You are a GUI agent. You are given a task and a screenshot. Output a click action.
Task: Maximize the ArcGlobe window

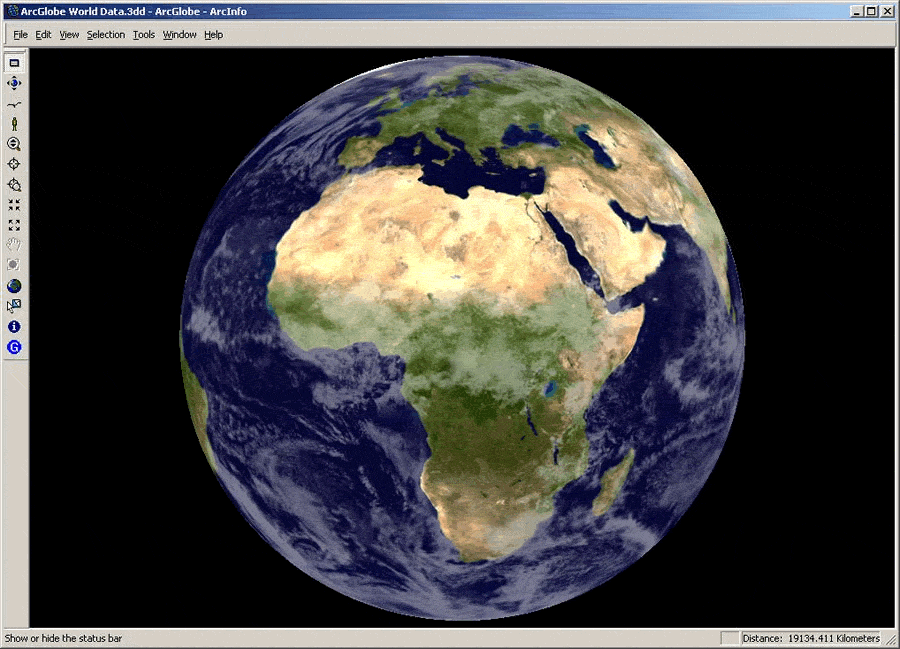coord(871,11)
